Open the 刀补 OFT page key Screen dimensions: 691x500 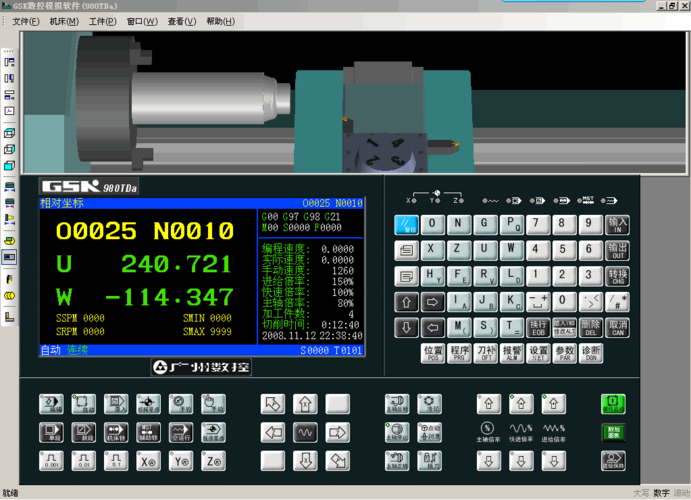point(486,353)
